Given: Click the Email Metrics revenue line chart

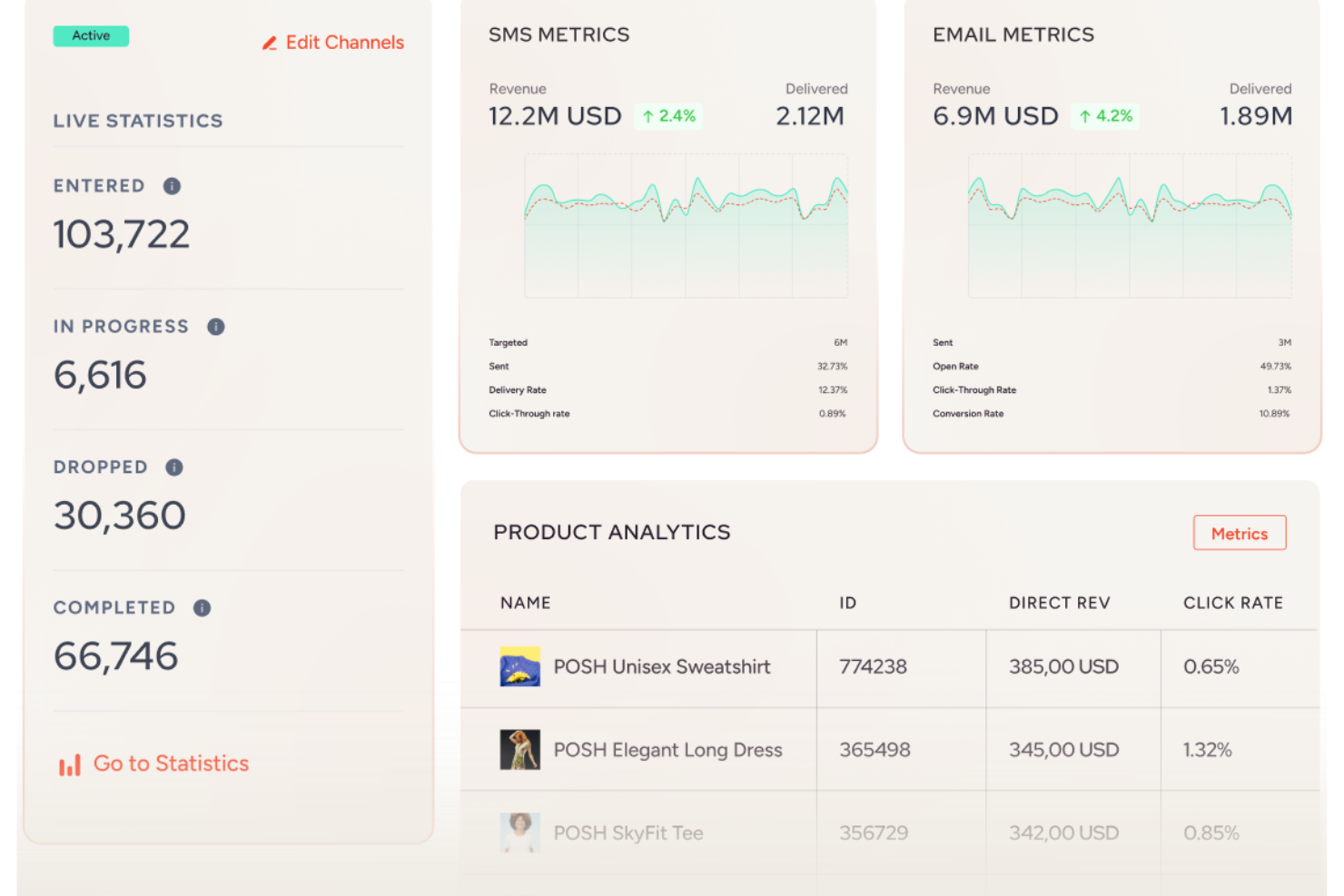Looking at the screenshot, I should click(1130, 225).
